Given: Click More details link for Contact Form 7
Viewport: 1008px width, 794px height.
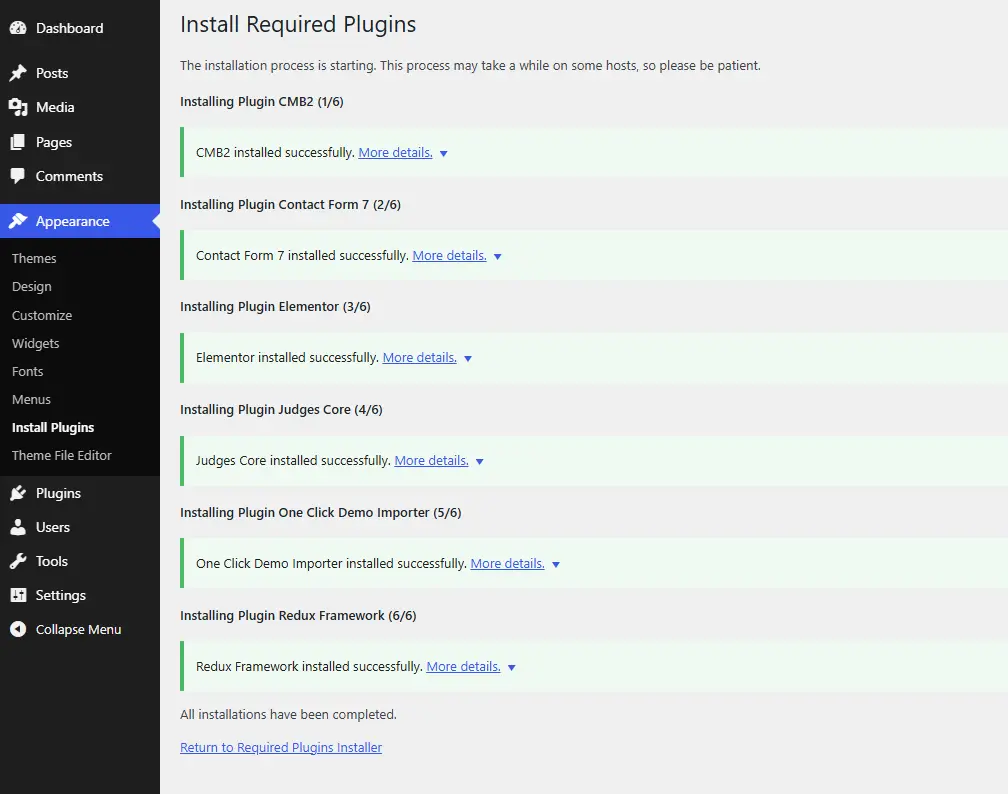Looking at the screenshot, I should pos(449,255).
